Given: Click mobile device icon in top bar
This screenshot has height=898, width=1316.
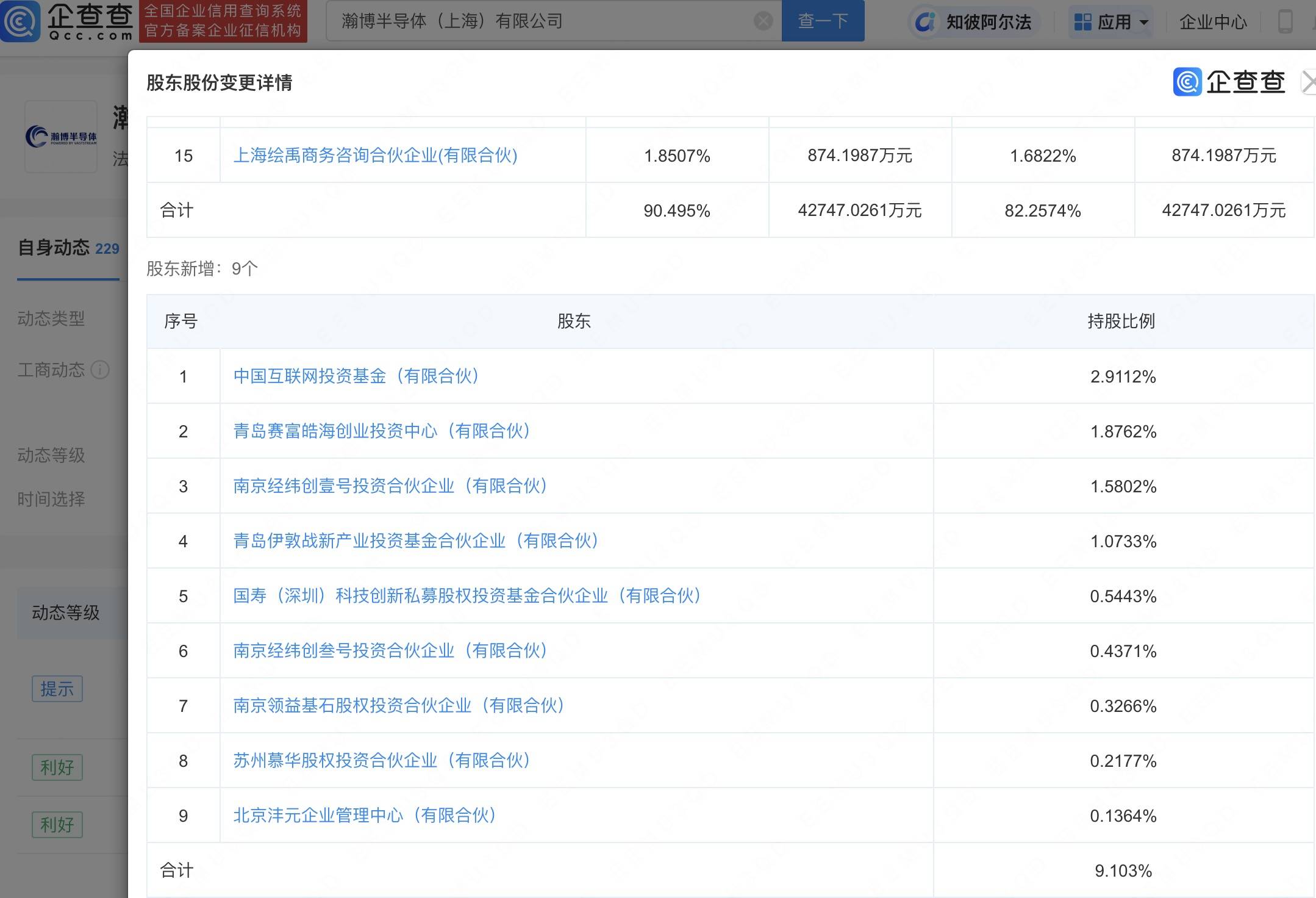Looking at the screenshot, I should (x=1288, y=22).
